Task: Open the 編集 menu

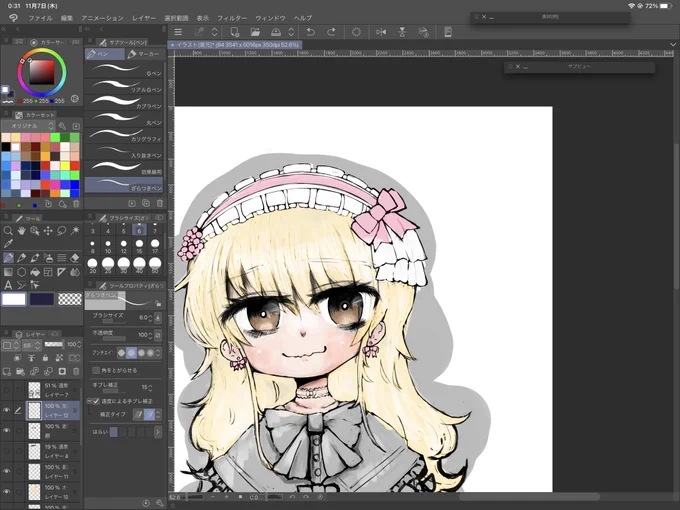Action: (67, 18)
